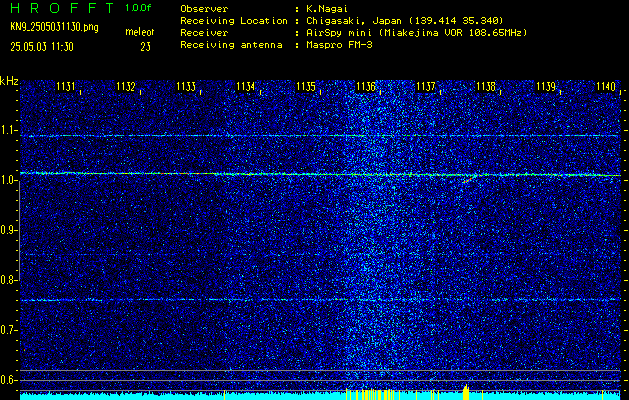The height and width of the screenshot is (400, 629).
Task: Click the Receiving antenna label
Action: pos(231,45)
